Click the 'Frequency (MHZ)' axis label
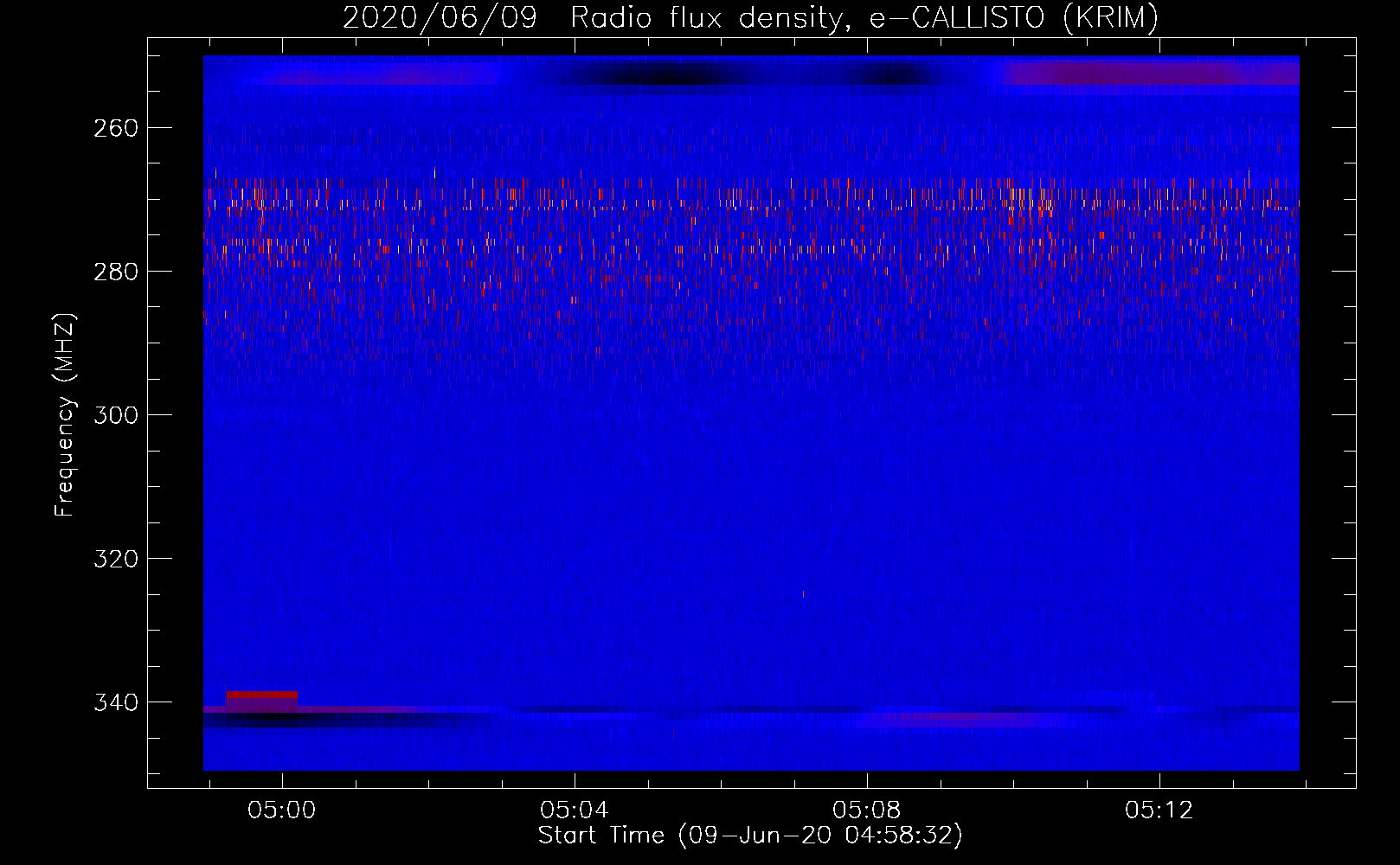Image resolution: width=1400 pixels, height=865 pixels. point(65,414)
